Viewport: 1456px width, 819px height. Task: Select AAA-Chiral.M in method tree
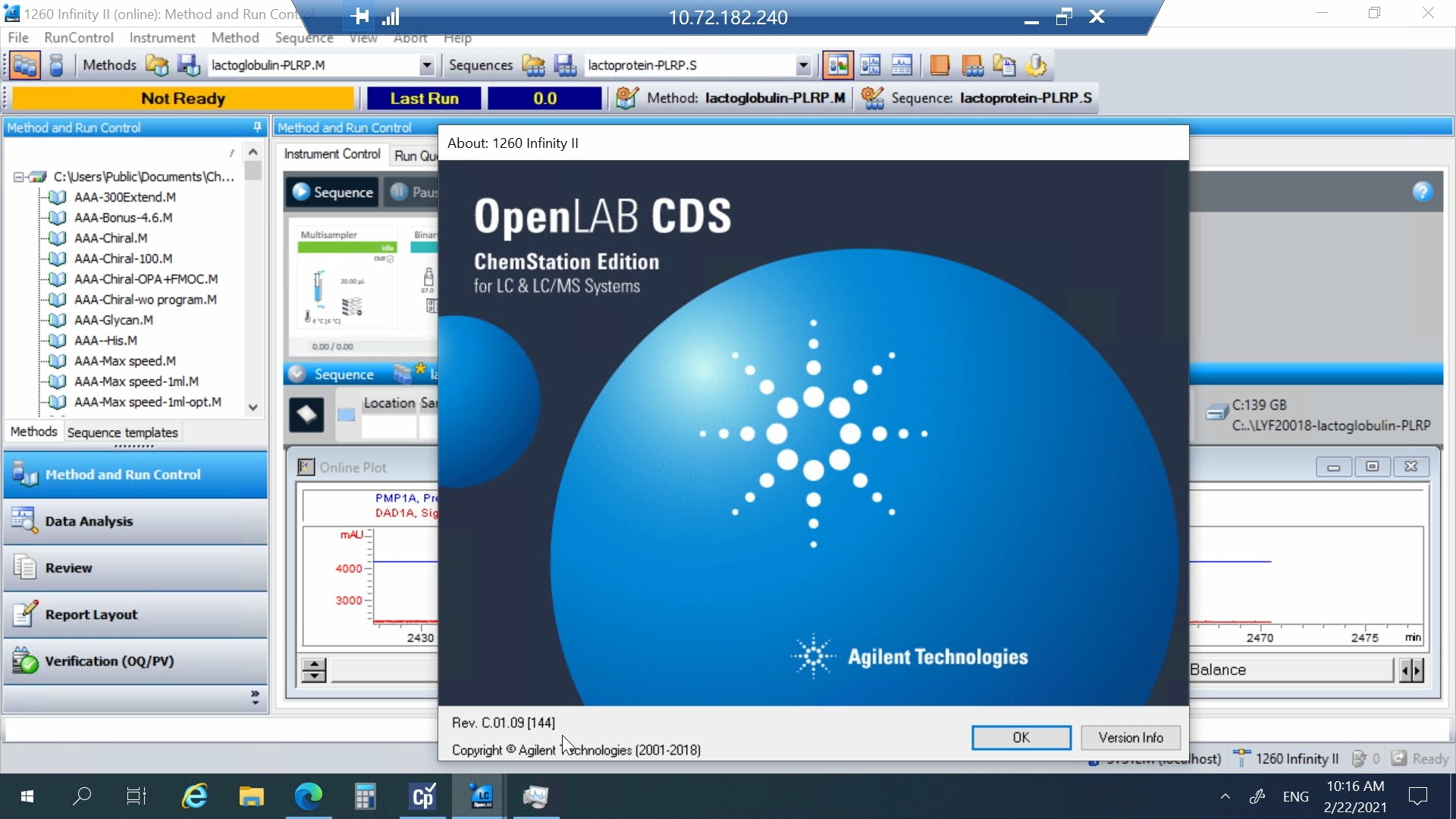111,238
